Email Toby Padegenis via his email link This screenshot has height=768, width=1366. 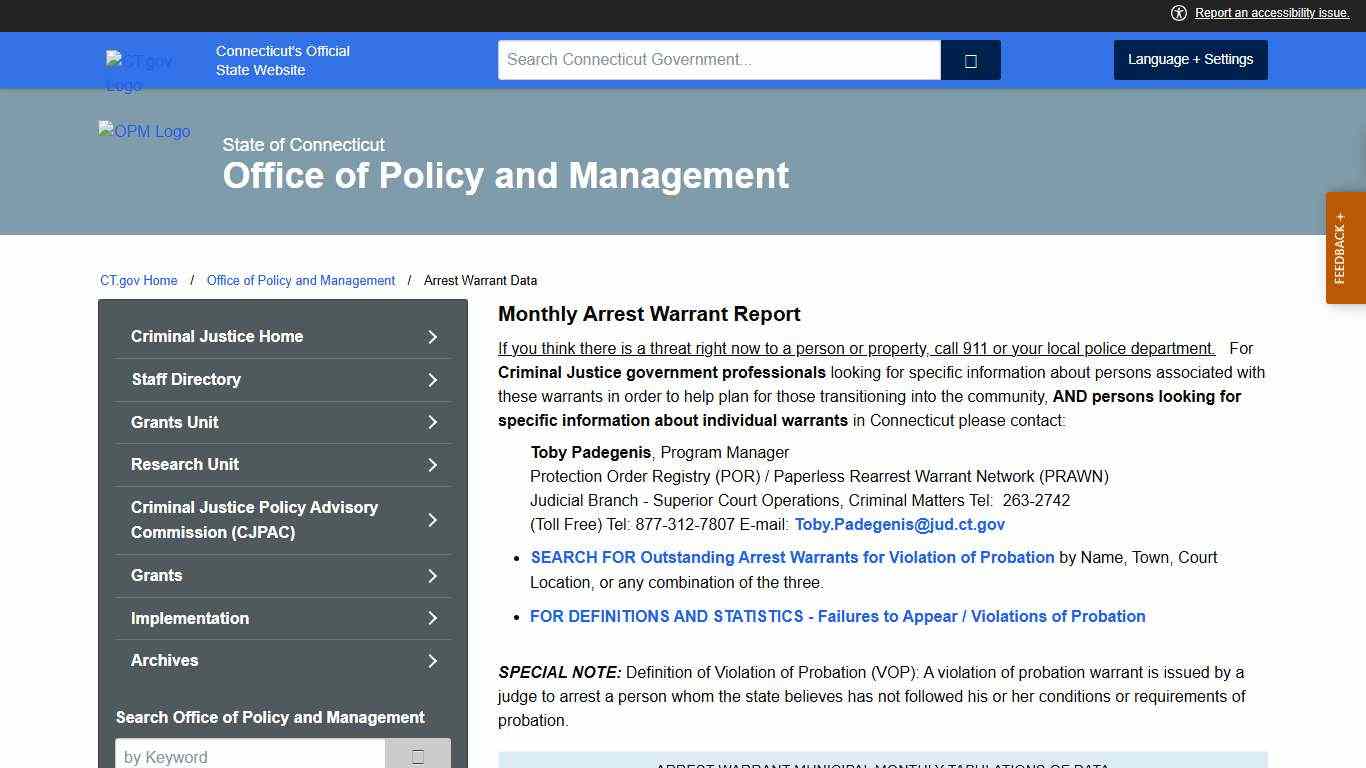click(x=899, y=524)
